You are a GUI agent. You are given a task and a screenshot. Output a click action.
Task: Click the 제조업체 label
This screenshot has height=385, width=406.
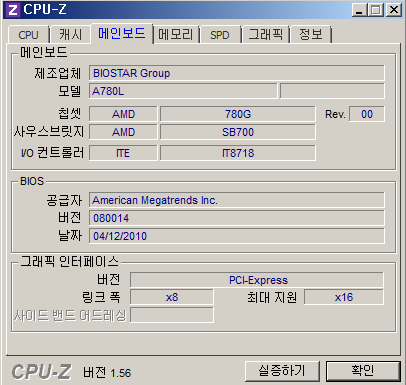[x=58, y=73]
